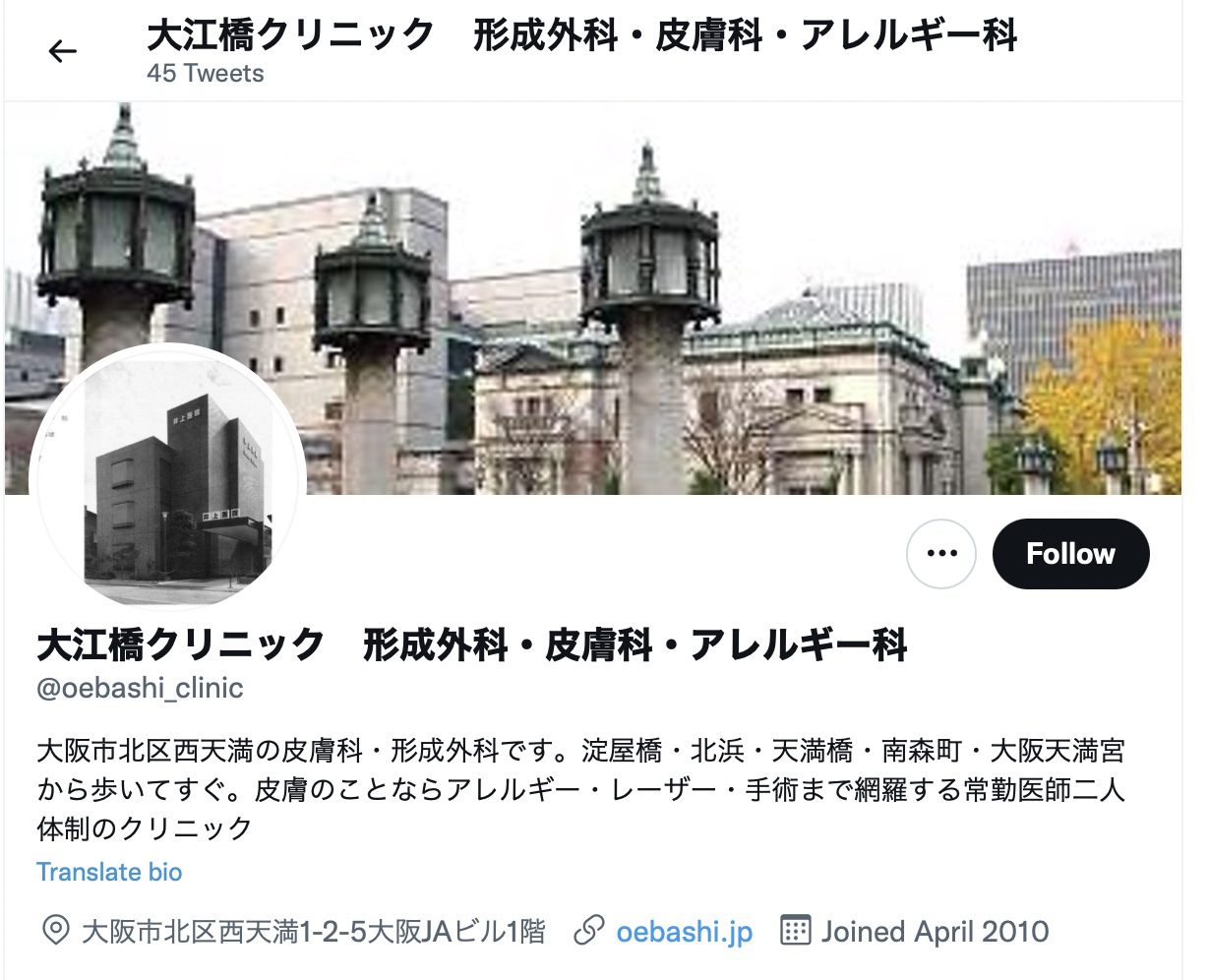Image resolution: width=1208 pixels, height=980 pixels.
Task: Click the location pin icon
Action: pos(56,930)
